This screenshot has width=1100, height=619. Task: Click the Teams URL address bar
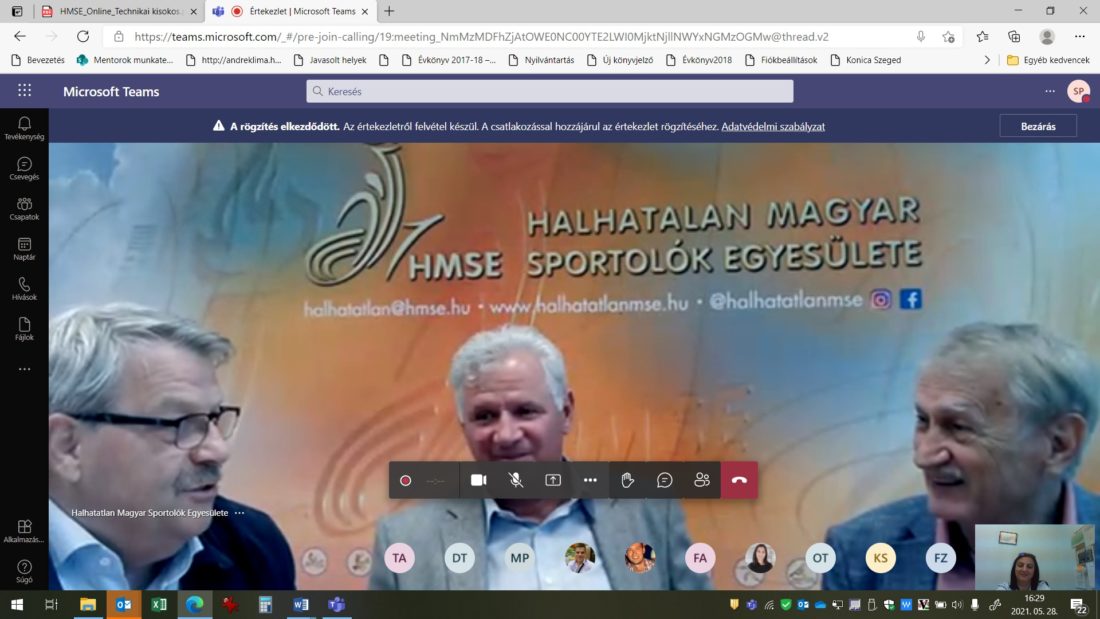pyautogui.click(x=481, y=36)
